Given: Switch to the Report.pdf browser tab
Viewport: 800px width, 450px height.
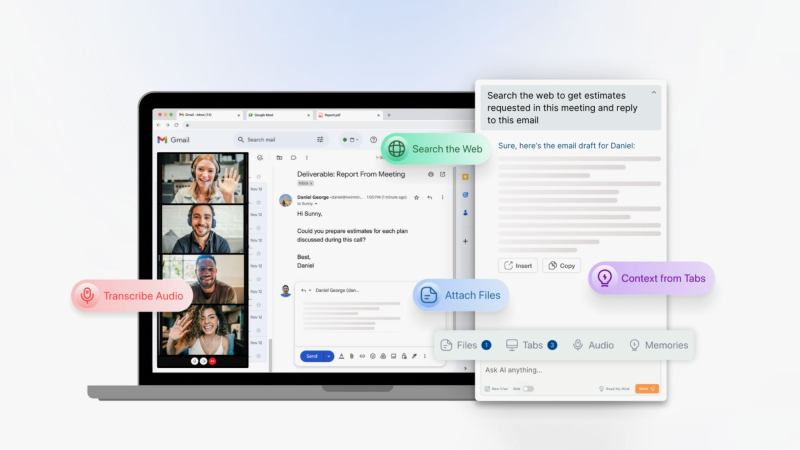Looking at the screenshot, I should click(x=348, y=115).
